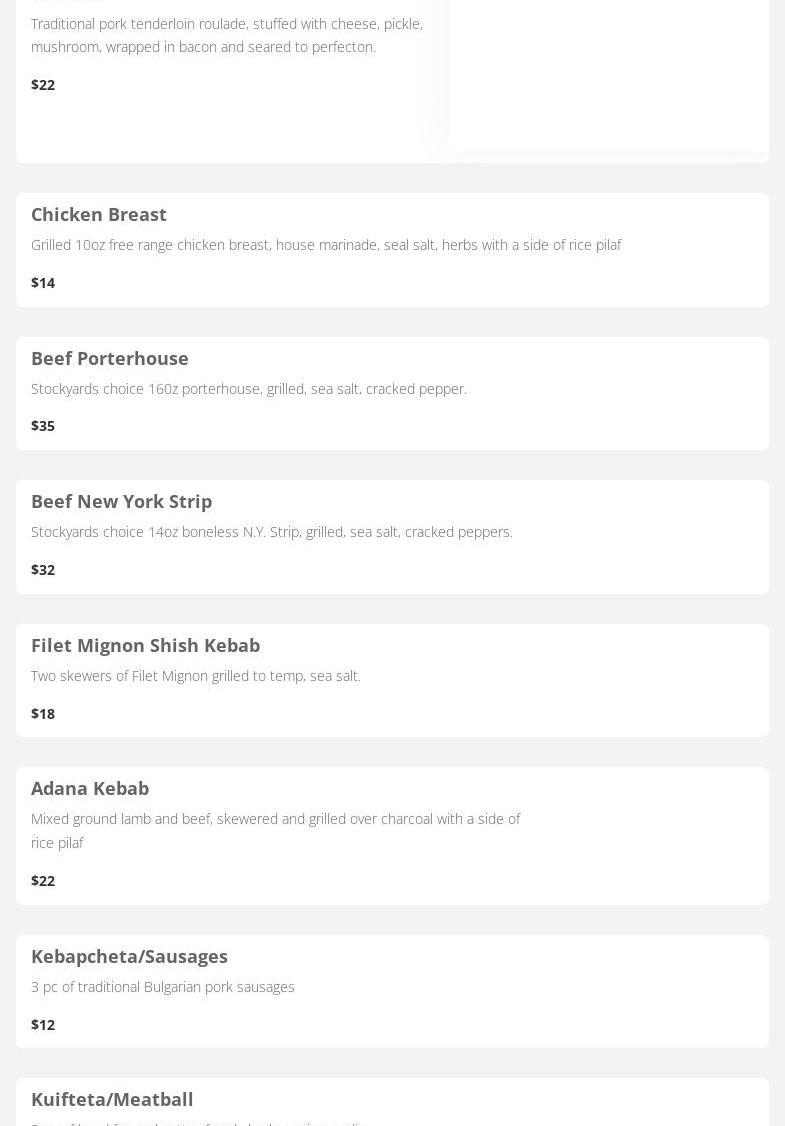
Task: Click the $14 Chicken Breast price
Action: (x=43, y=282)
